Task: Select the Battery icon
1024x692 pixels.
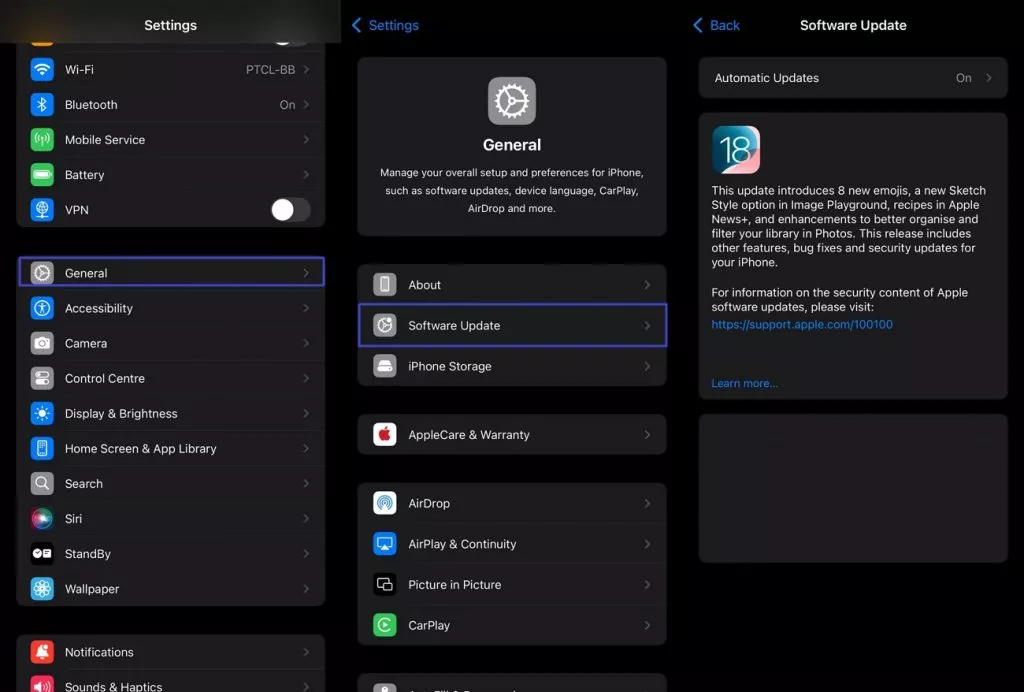Action: (41, 174)
